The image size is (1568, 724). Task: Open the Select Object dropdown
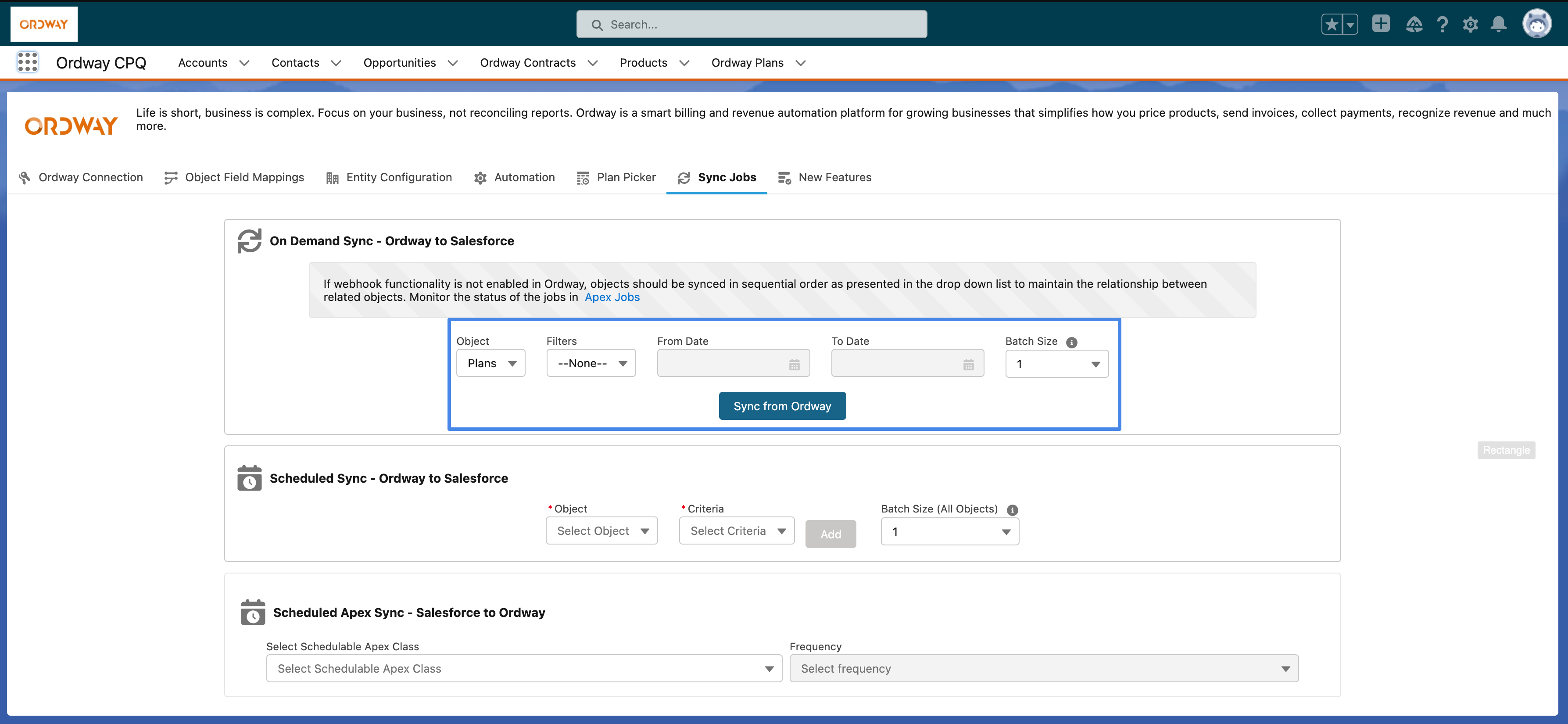coord(601,530)
